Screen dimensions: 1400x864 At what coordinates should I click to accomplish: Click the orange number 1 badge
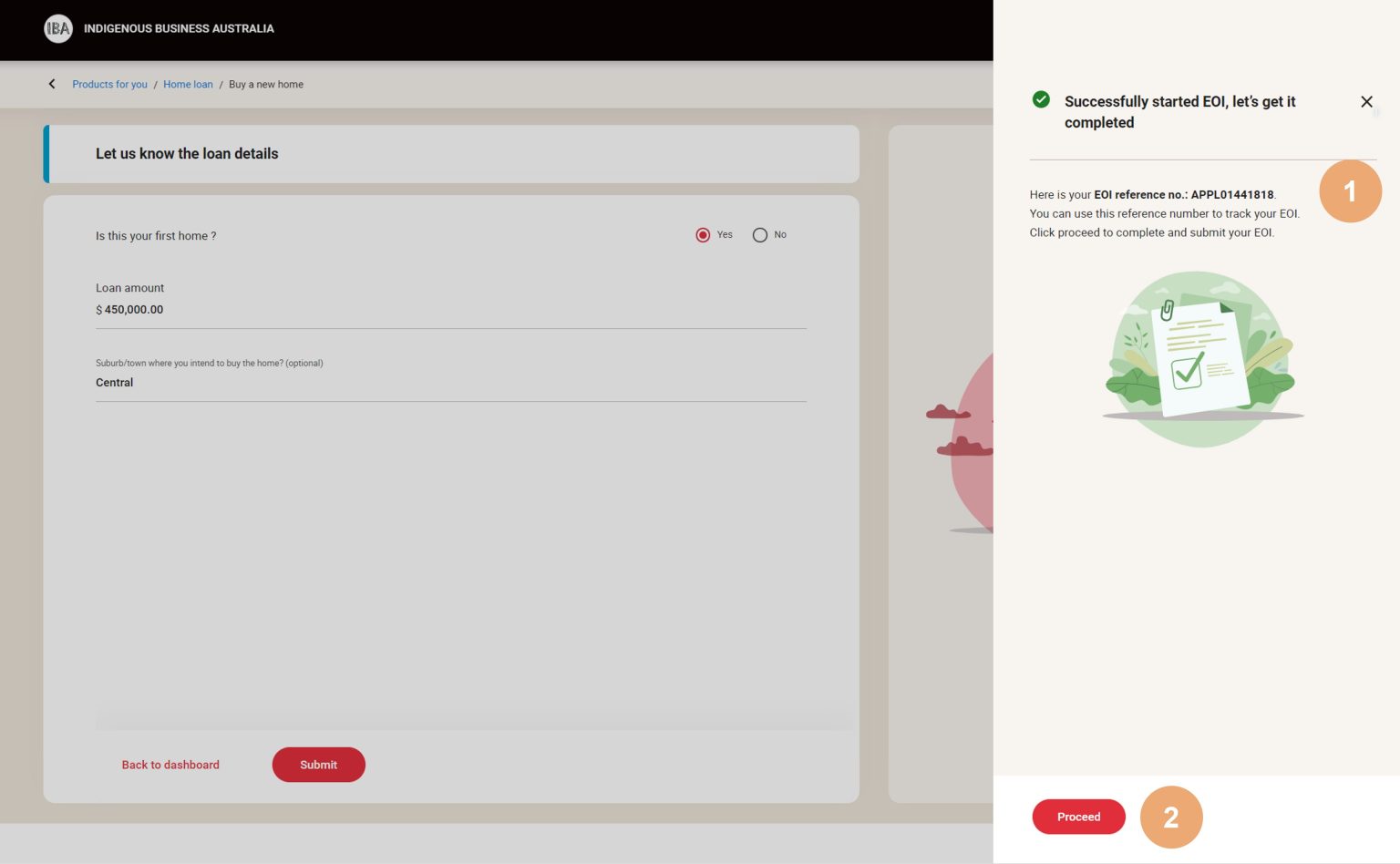click(x=1350, y=191)
